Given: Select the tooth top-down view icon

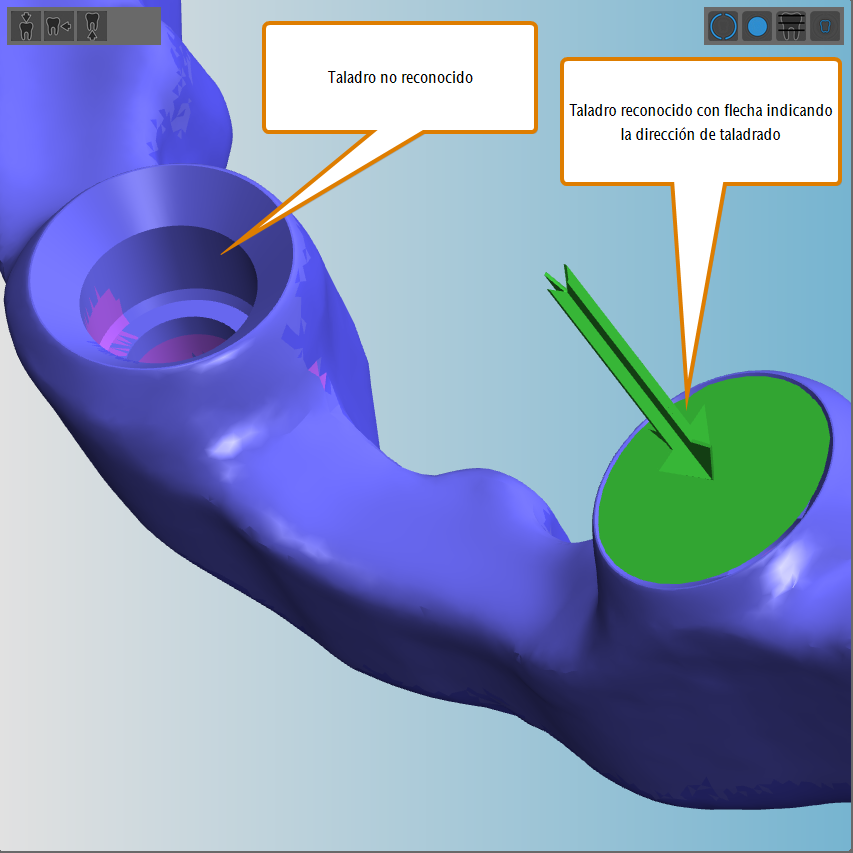Looking at the screenshot, I should [x=26, y=26].
